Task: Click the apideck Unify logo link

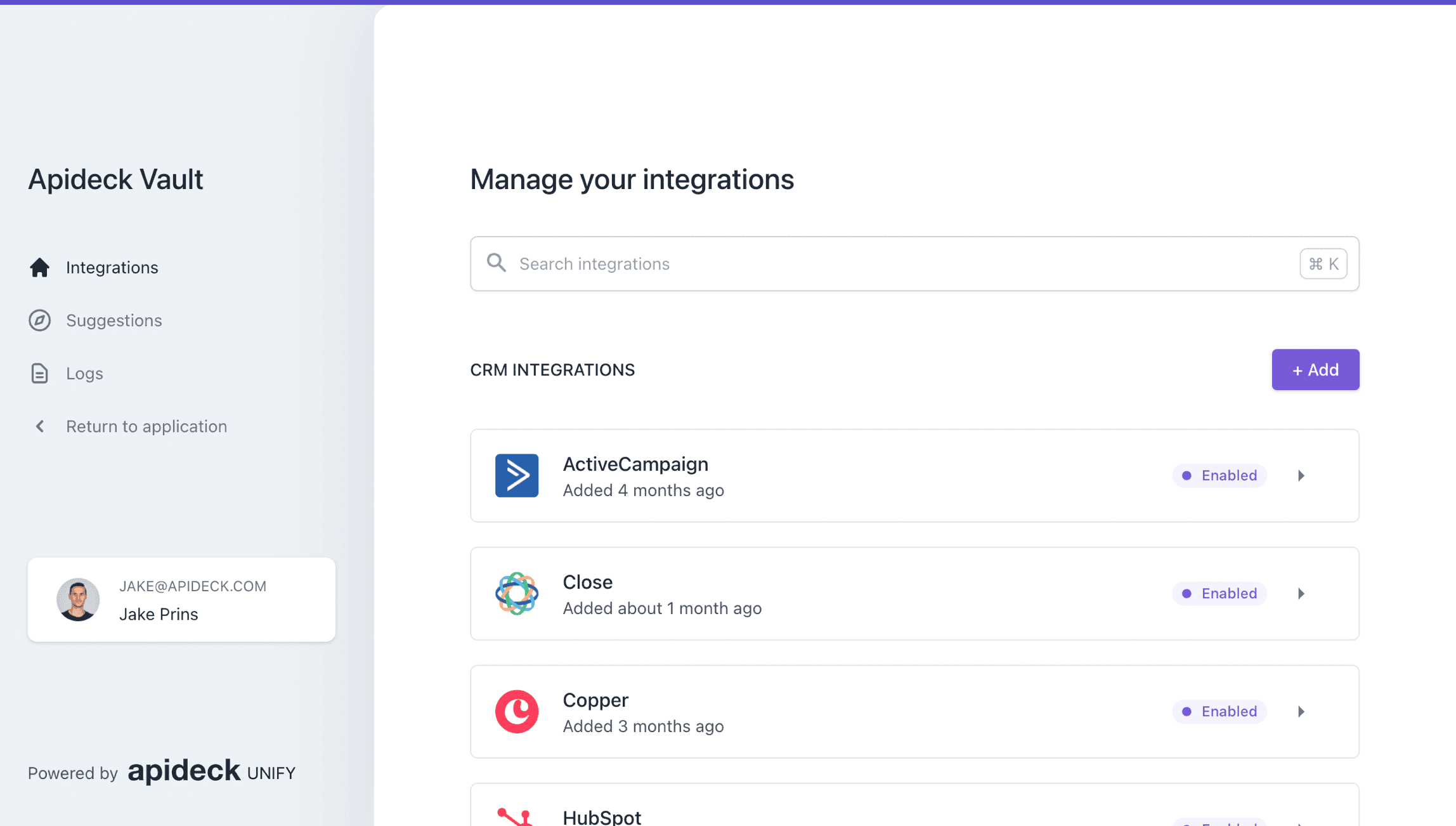Action: (211, 771)
